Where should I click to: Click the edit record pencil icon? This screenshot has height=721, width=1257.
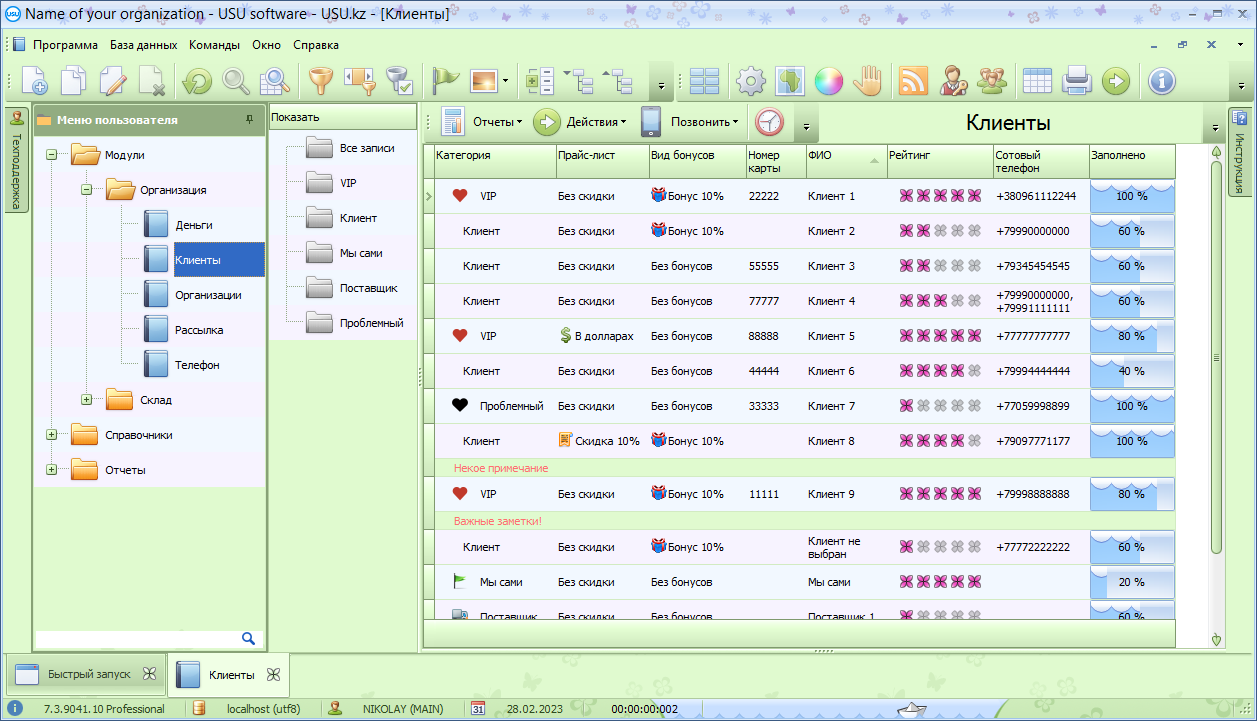[112, 81]
